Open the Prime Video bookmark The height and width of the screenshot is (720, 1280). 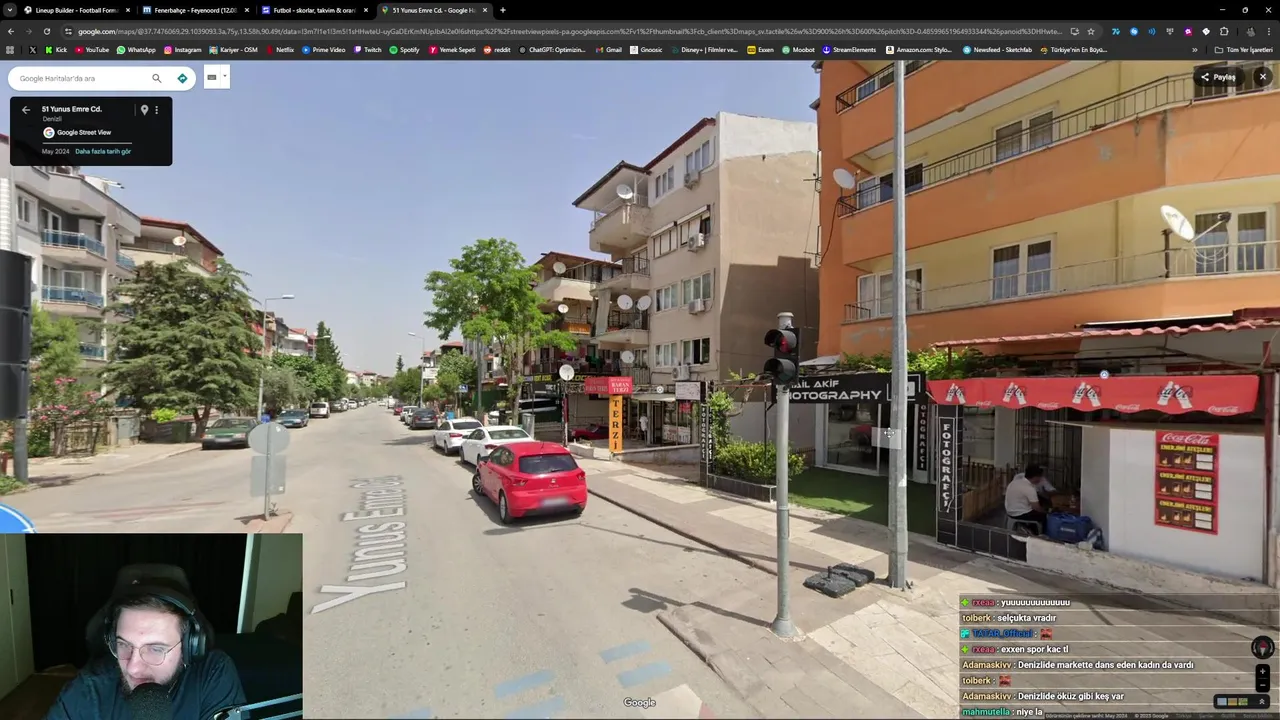coord(324,49)
